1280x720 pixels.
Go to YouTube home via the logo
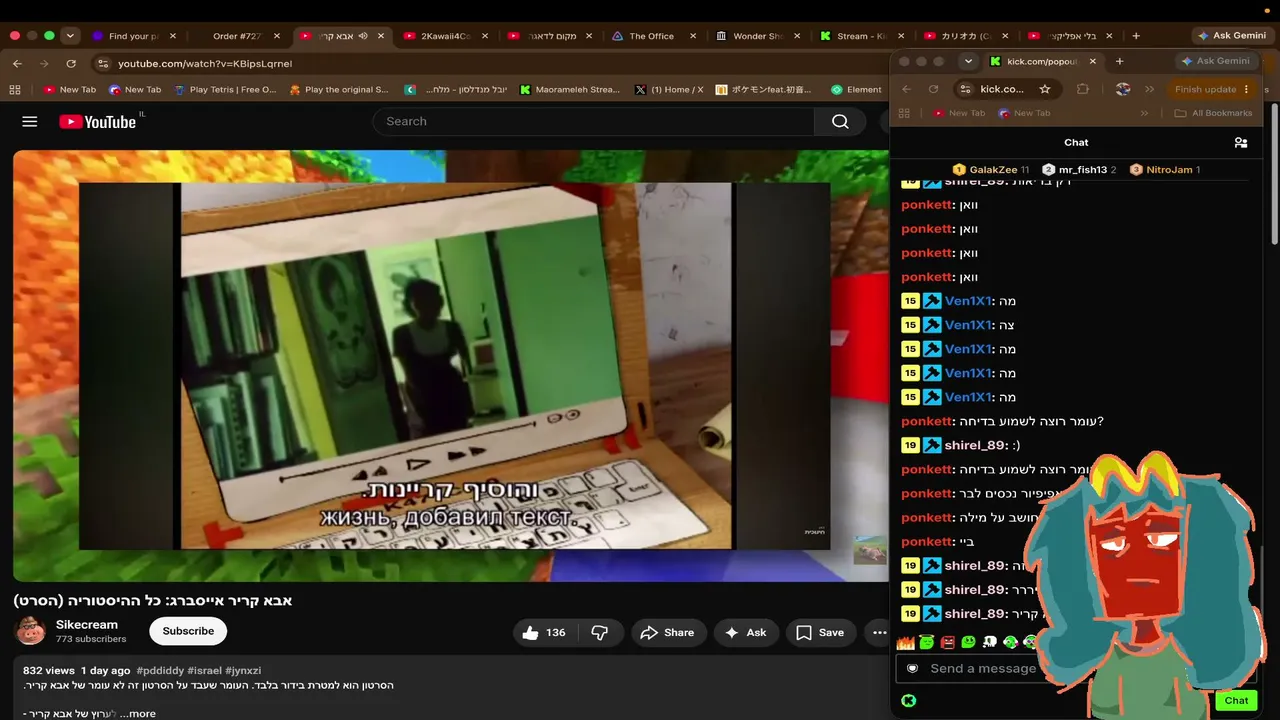pyautogui.click(x=98, y=122)
